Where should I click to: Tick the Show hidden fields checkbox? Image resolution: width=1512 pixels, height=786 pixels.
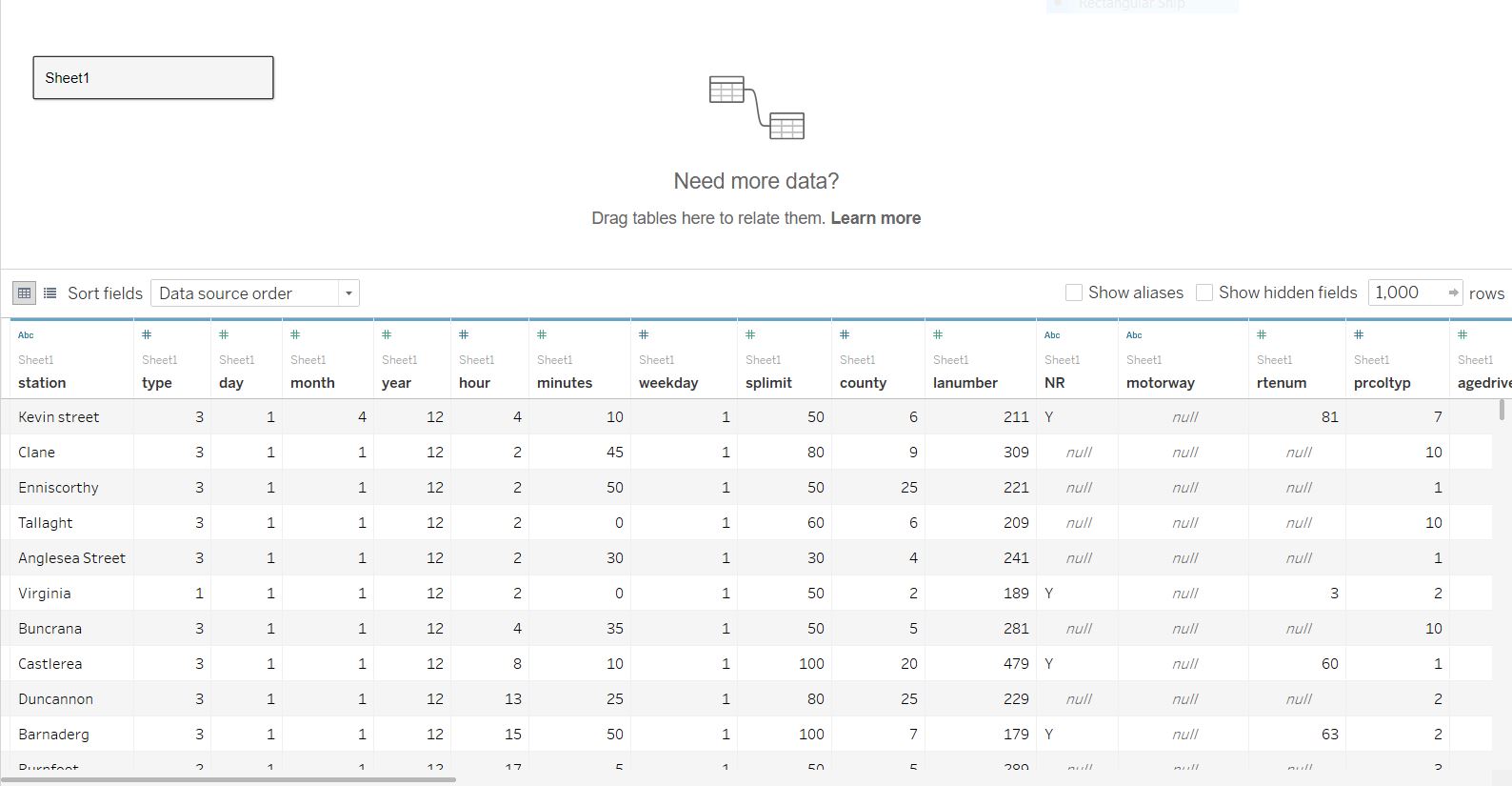[1204, 292]
